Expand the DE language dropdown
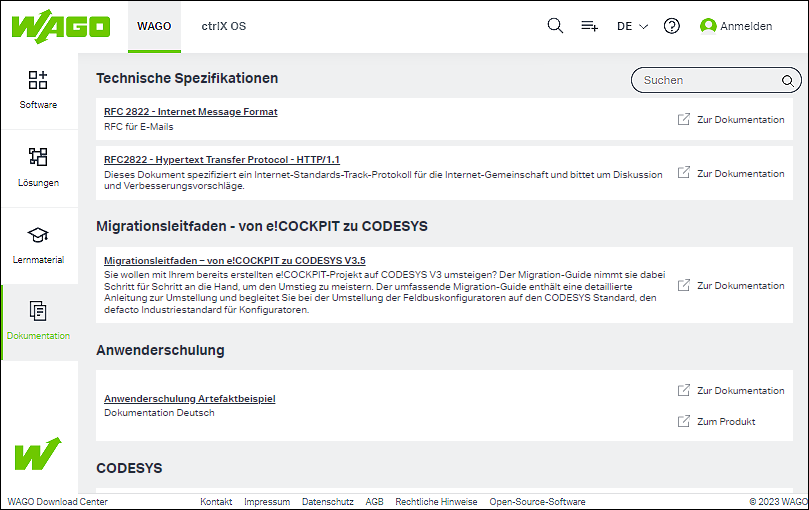 click(x=632, y=26)
